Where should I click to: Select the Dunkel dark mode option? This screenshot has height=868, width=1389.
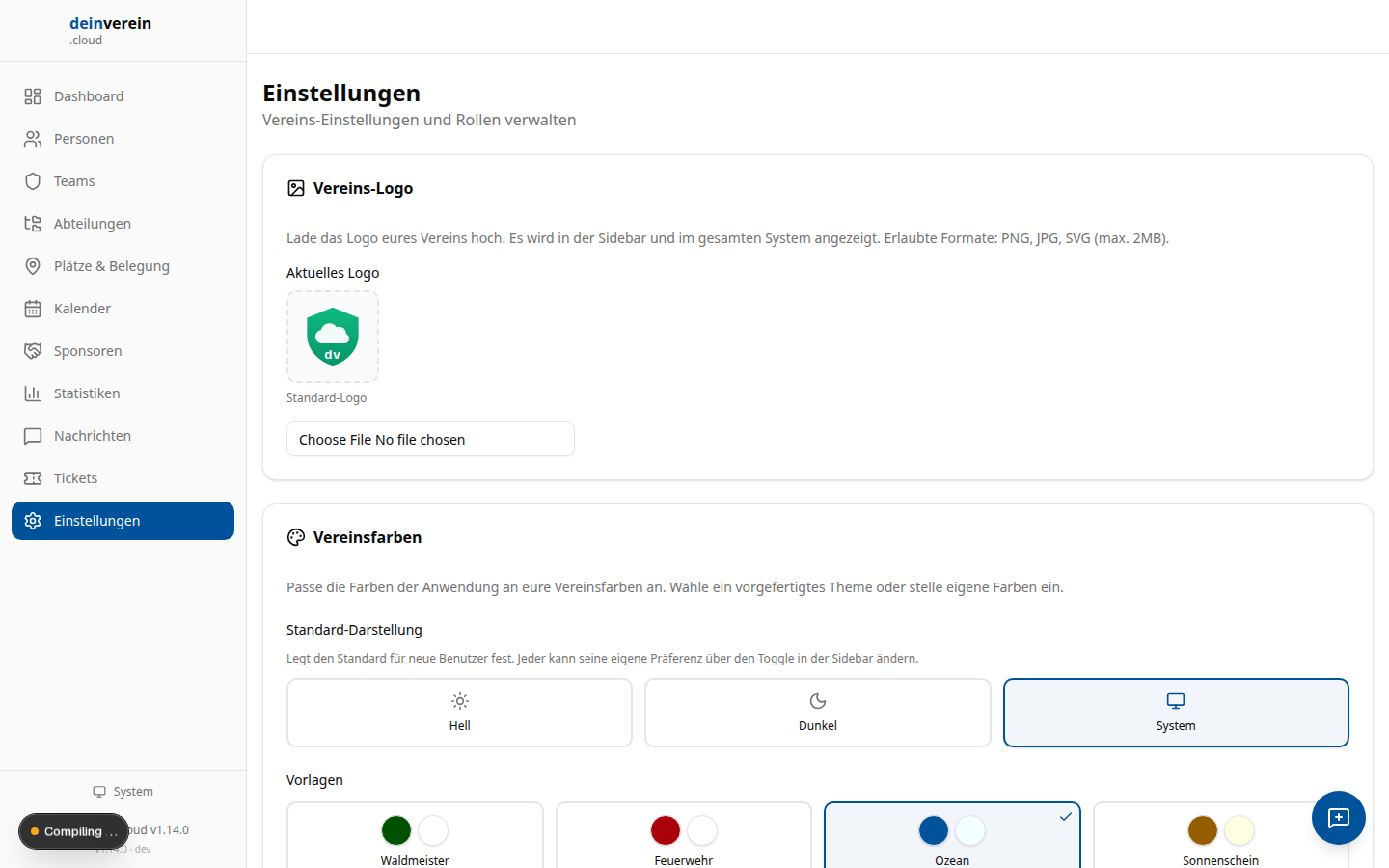click(x=817, y=713)
